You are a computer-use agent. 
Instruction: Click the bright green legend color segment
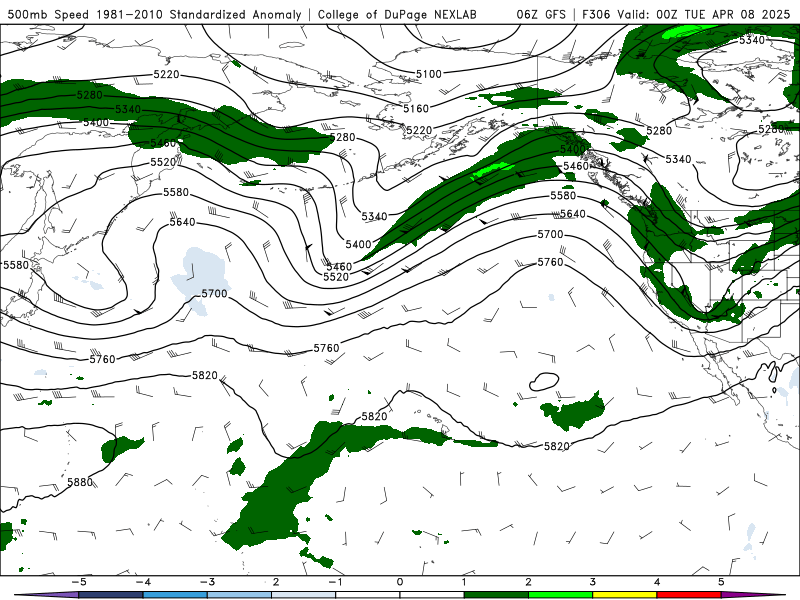(560, 595)
